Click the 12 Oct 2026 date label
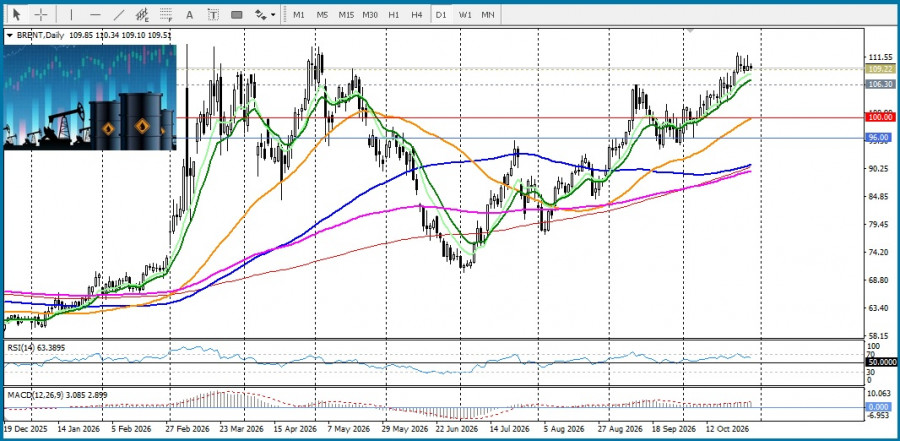Viewport: 900px width, 441px height. (x=727, y=429)
